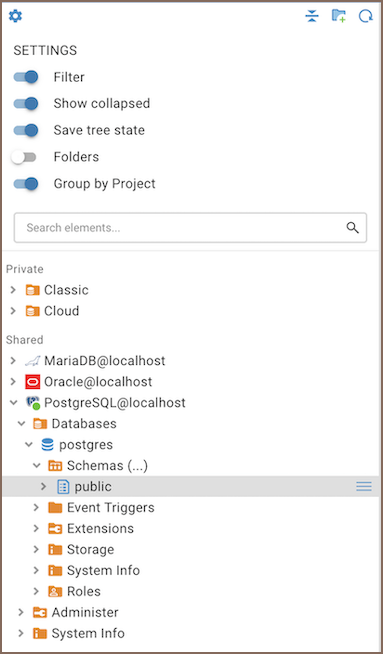Click the PostgreSQL elephant connection icon

33,402
